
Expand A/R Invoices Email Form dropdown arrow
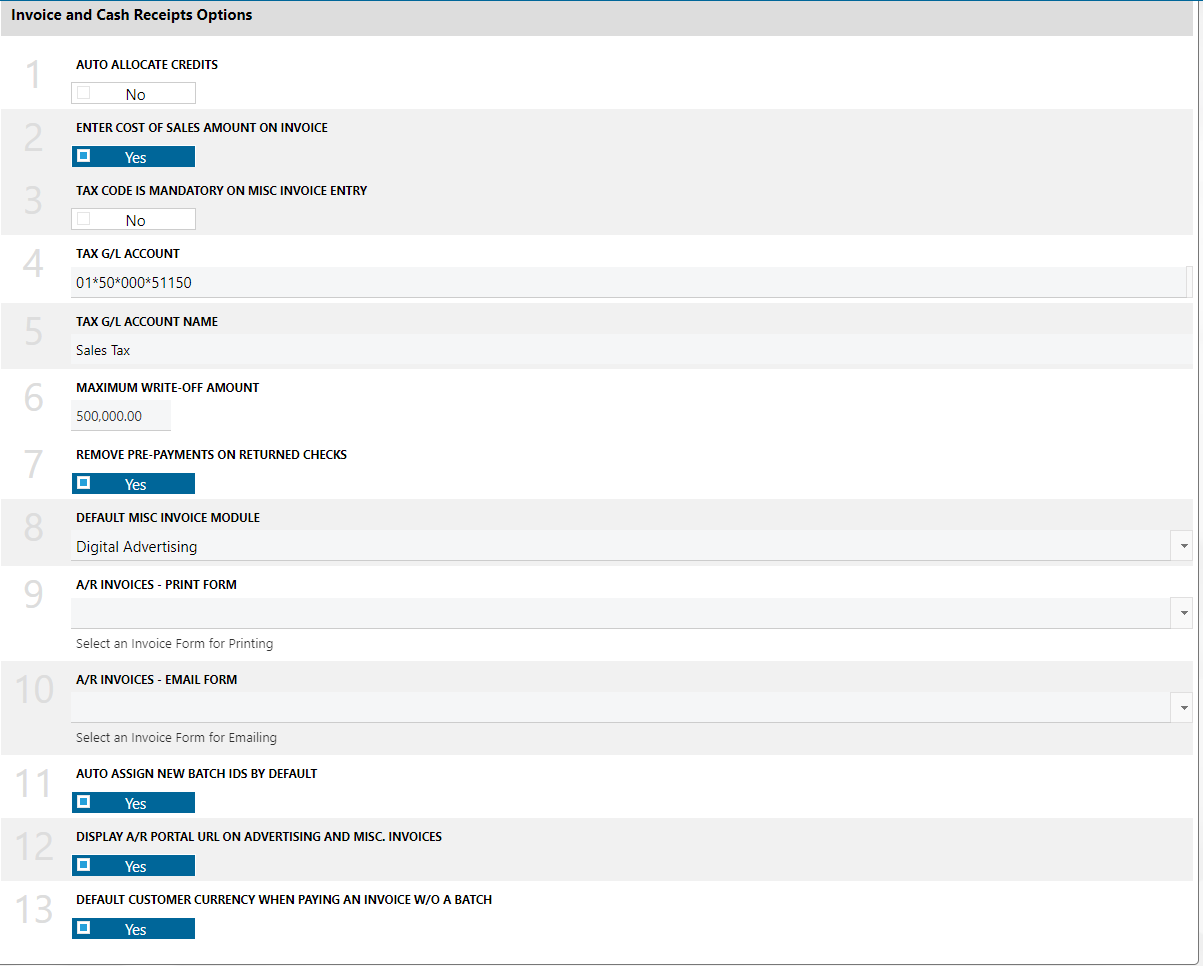click(x=1184, y=708)
